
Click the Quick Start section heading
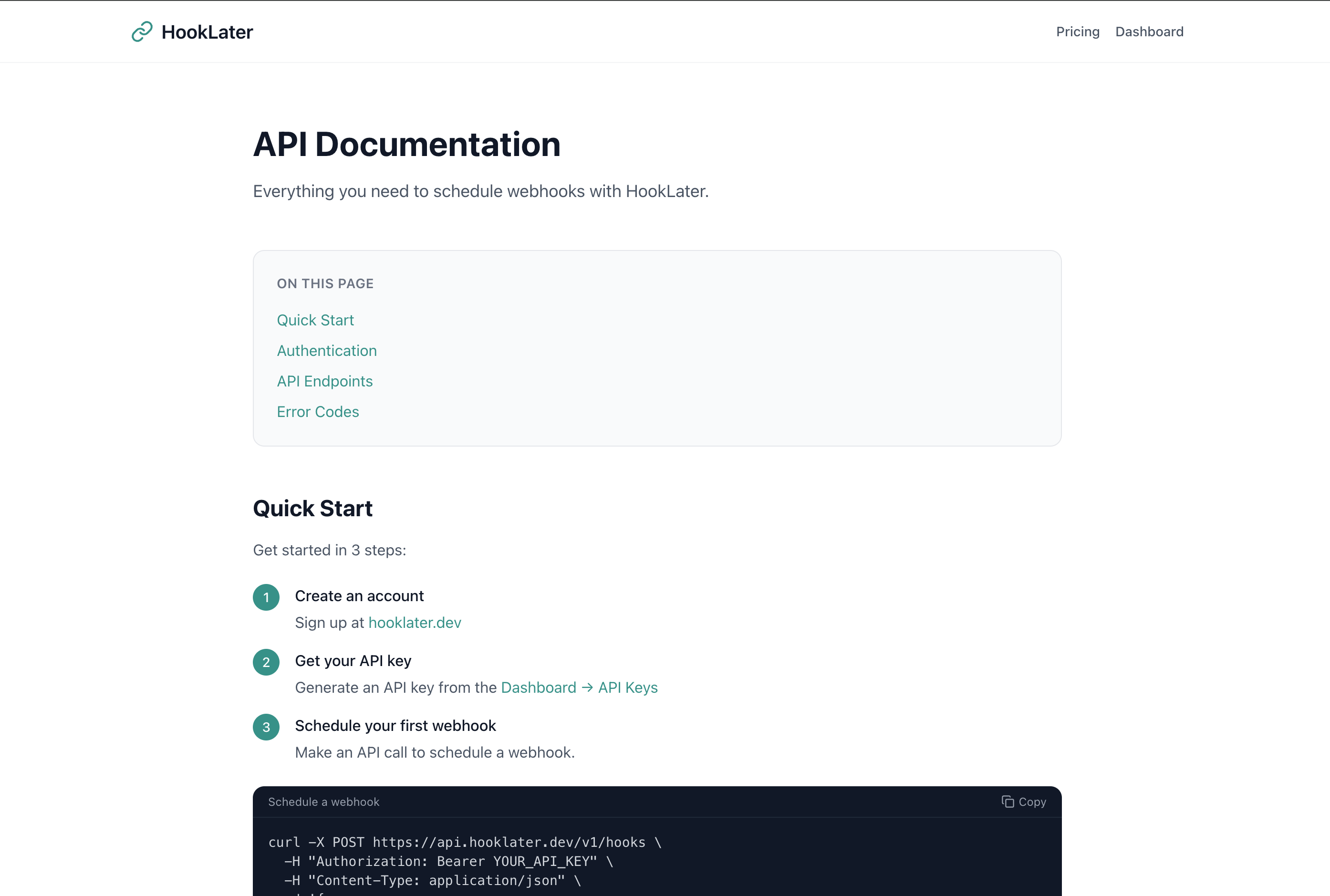(312, 509)
